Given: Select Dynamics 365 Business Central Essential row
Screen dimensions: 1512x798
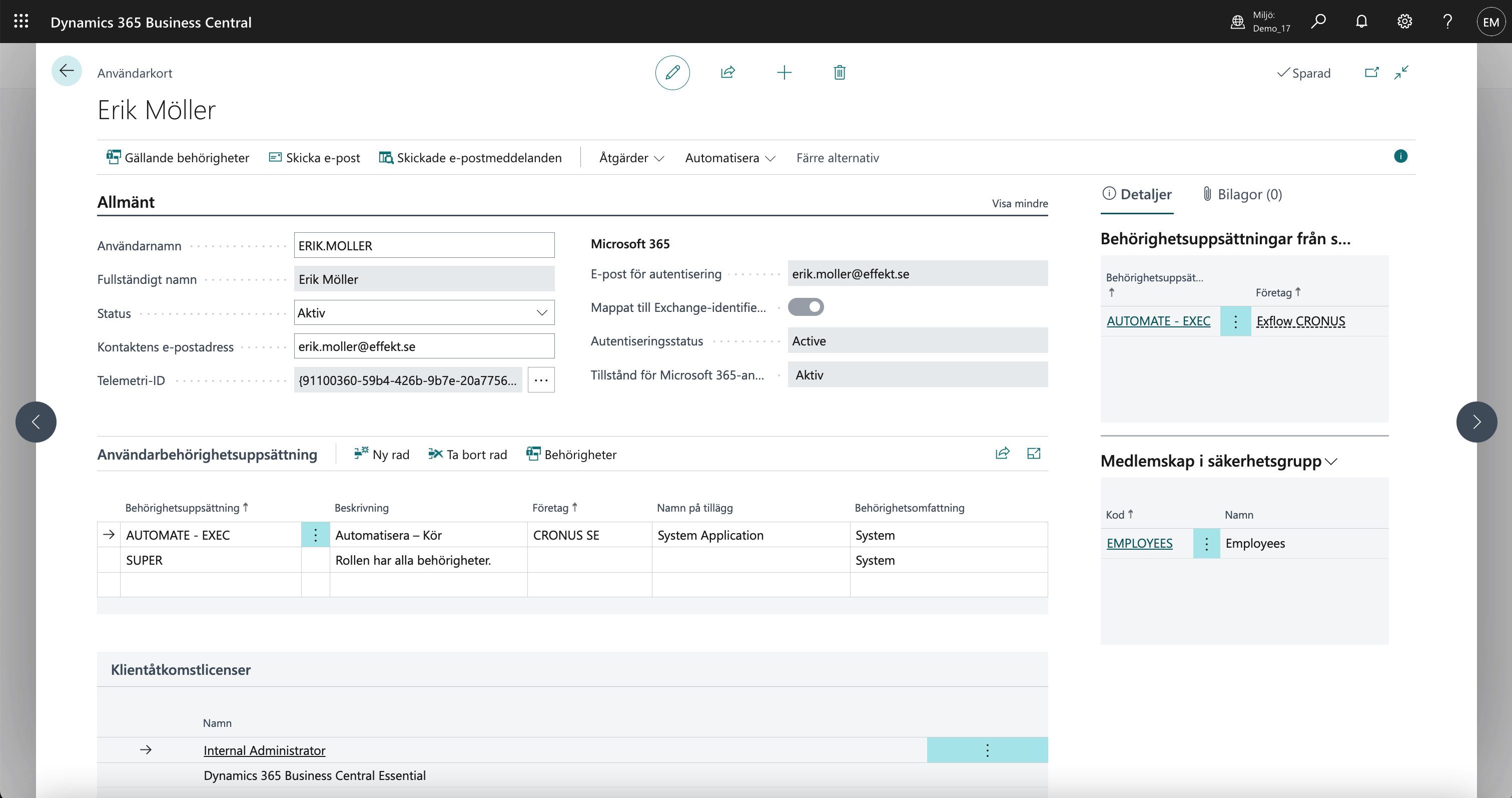Looking at the screenshot, I should coord(572,775).
